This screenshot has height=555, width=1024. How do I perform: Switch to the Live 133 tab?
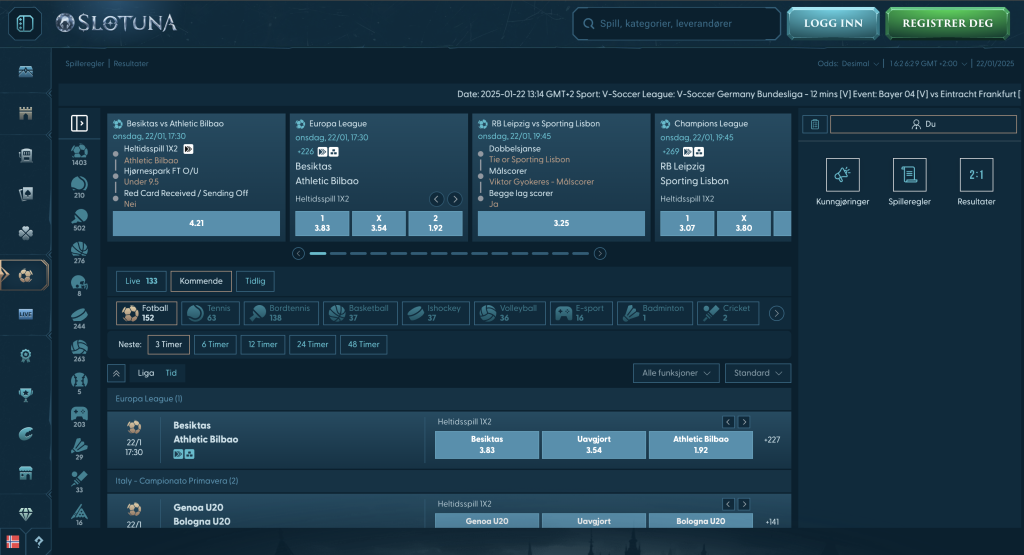141,281
